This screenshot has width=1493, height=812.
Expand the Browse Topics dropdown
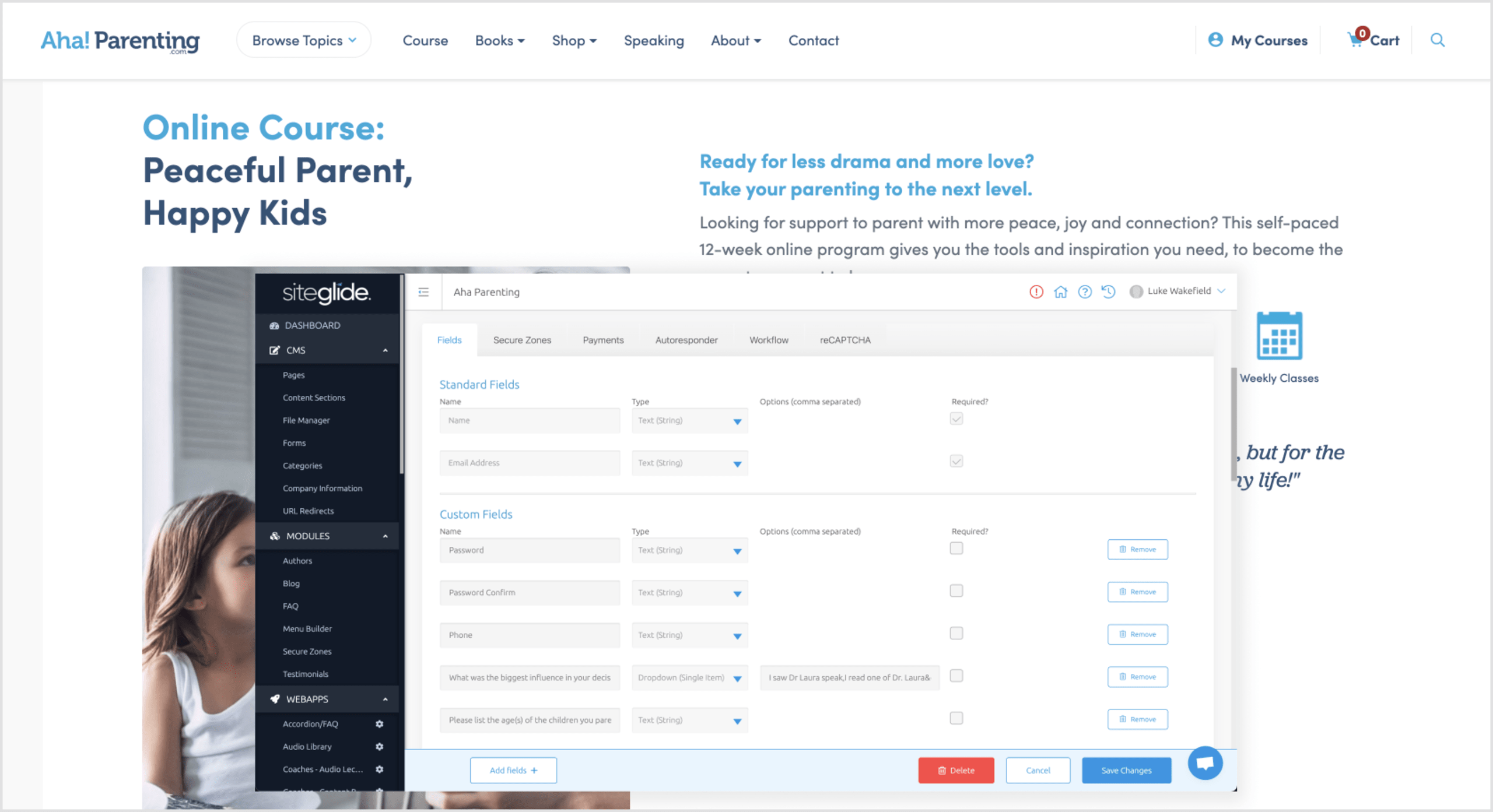[x=304, y=40]
